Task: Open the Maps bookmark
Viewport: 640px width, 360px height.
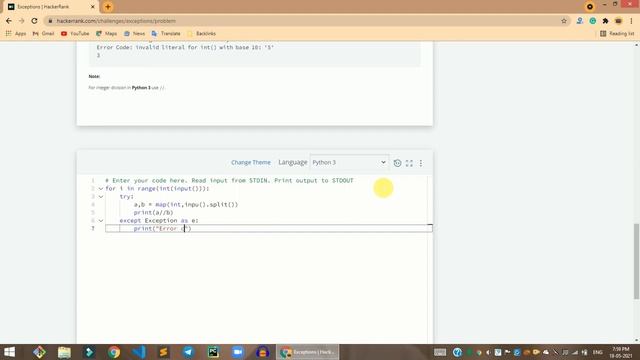Action: coord(107,33)
